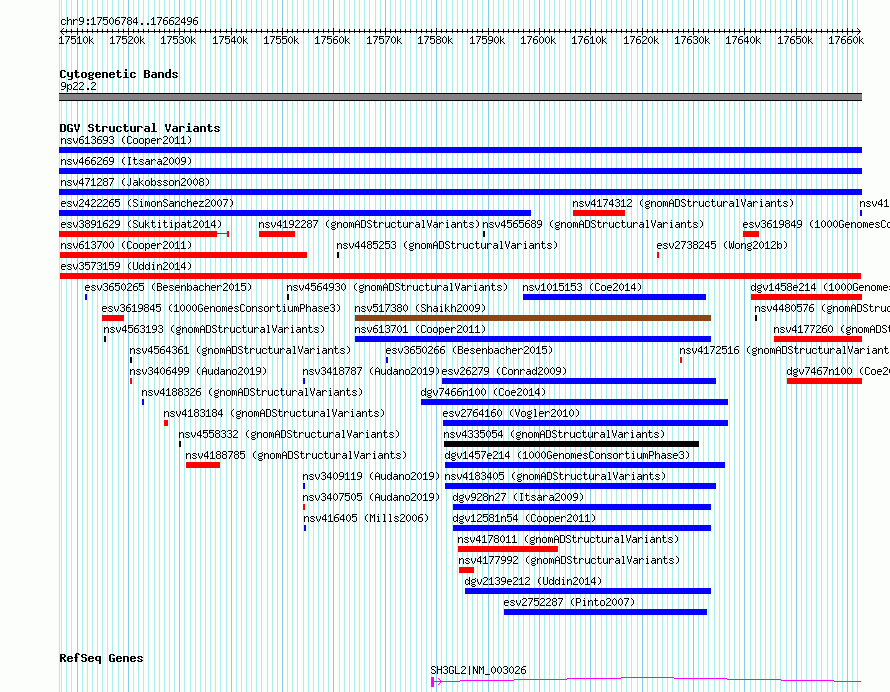Select nsv4174312 red variant bar
The image size is (890, 692).
pos(599,213)
